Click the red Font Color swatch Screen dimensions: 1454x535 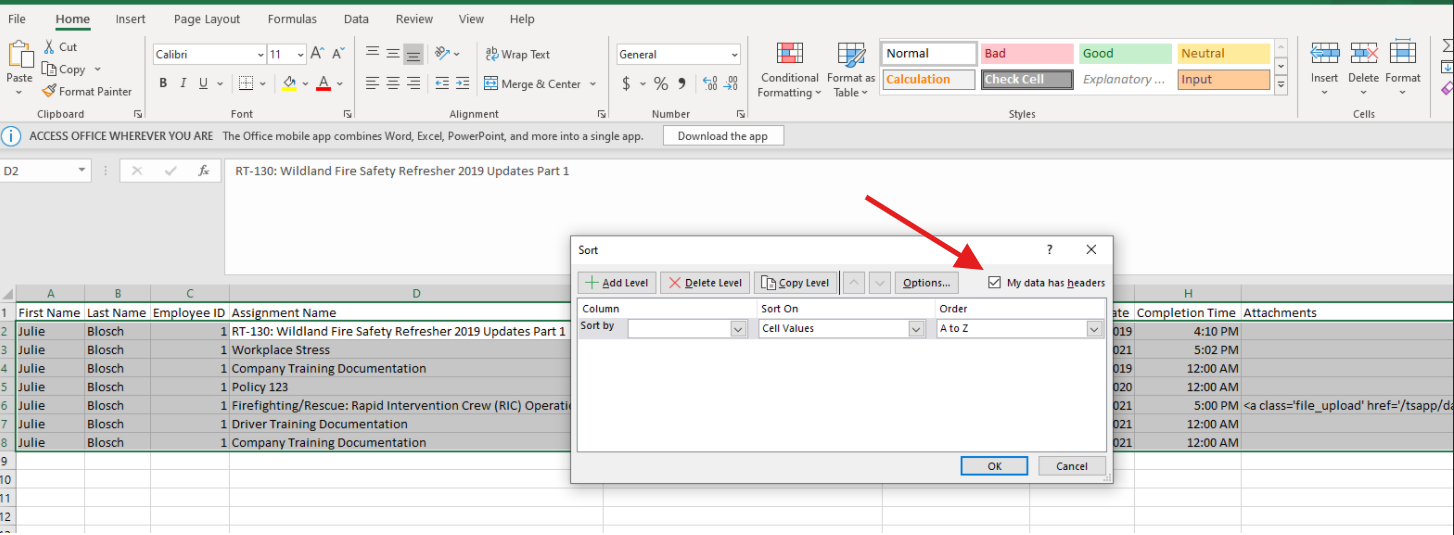(323, 84)
